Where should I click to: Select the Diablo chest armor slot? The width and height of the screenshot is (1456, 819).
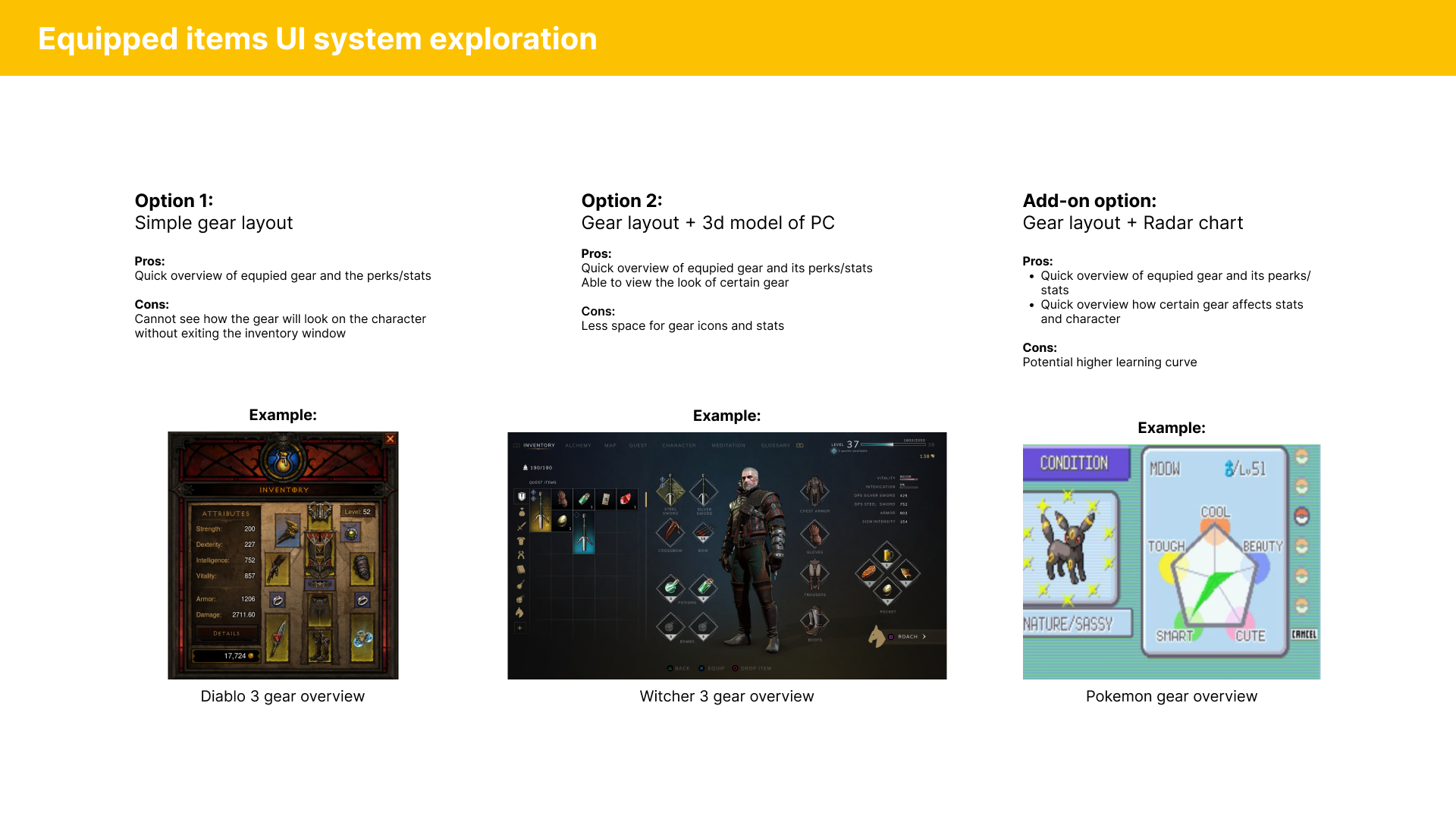(319, 556)
